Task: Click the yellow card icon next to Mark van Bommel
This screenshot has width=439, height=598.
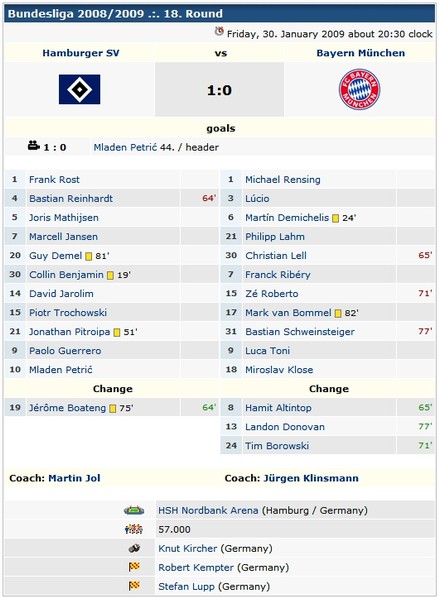Action: click(x=338, y=313)
